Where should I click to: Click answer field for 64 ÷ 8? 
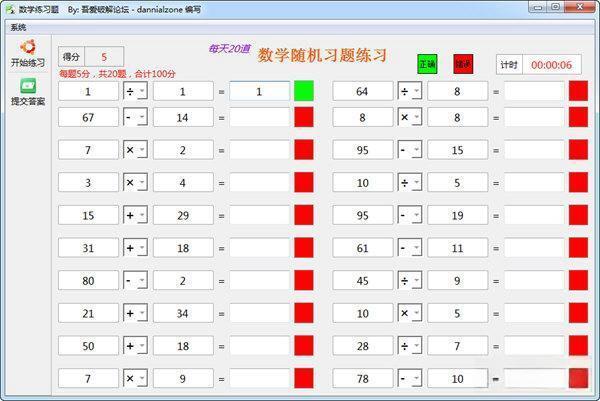534,91
